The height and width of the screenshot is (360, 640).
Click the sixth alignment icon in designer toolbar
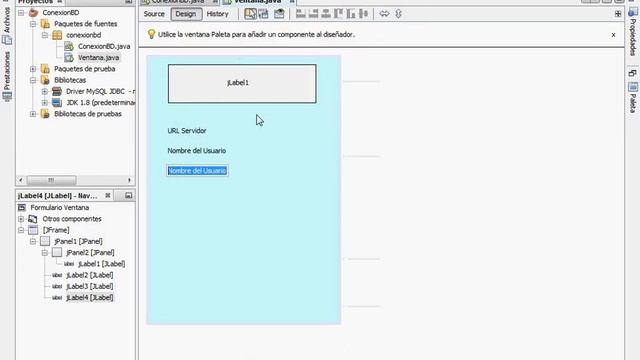coord(364,14)
